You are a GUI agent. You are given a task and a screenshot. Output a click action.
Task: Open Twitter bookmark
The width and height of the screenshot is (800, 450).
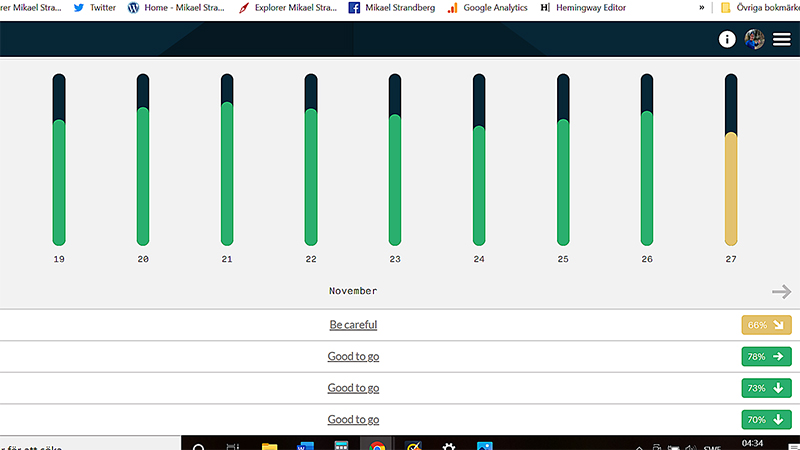pos(94,7)
